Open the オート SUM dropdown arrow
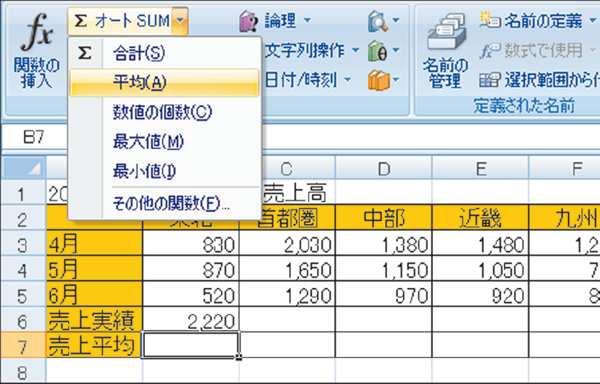Viewport: 600px width, 384px height. [180, 21]
